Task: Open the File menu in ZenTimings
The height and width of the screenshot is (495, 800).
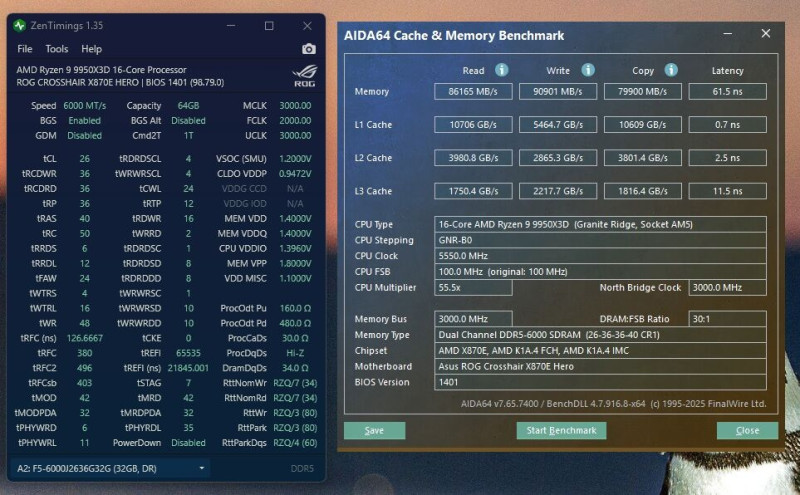Action: point(24,49)
